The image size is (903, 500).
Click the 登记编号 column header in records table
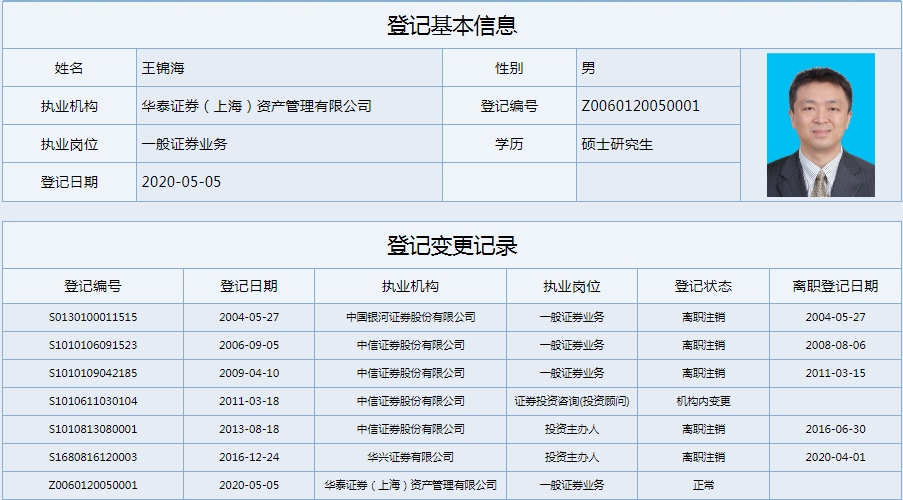click(x=93, y=286)
